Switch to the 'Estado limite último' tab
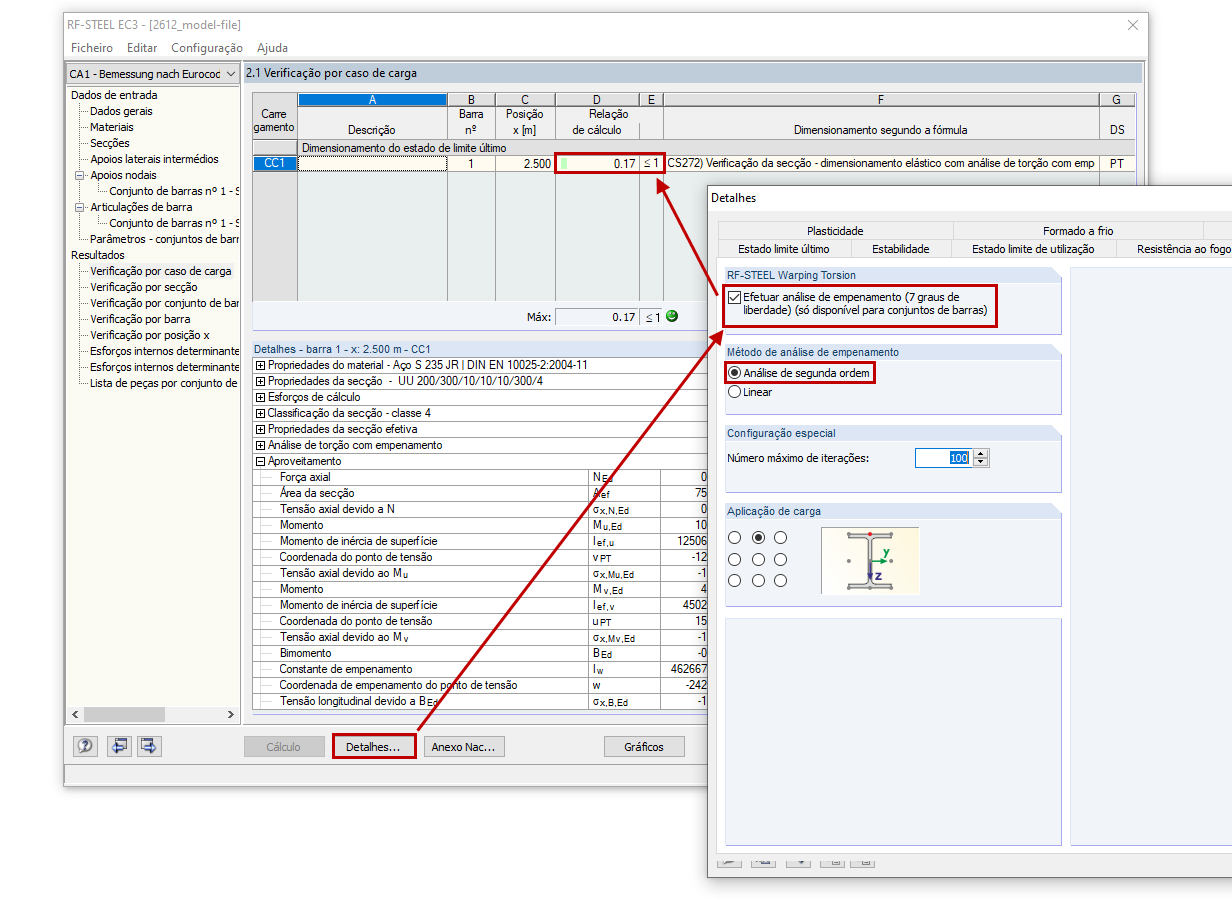 pyautogui.click(x=783, y=249)
